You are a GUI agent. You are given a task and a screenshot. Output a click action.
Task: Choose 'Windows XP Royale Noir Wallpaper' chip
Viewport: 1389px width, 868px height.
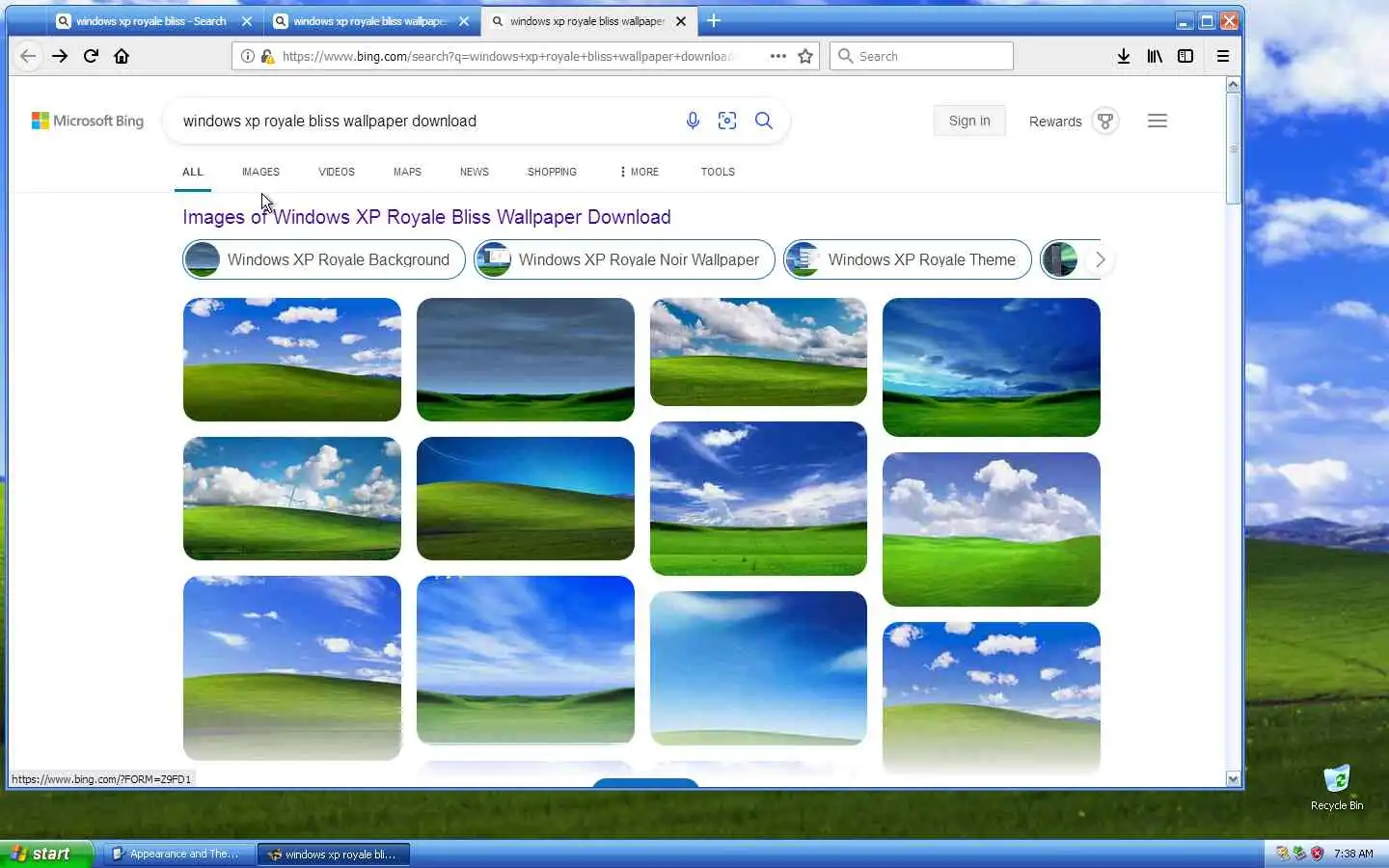[624, 259]
